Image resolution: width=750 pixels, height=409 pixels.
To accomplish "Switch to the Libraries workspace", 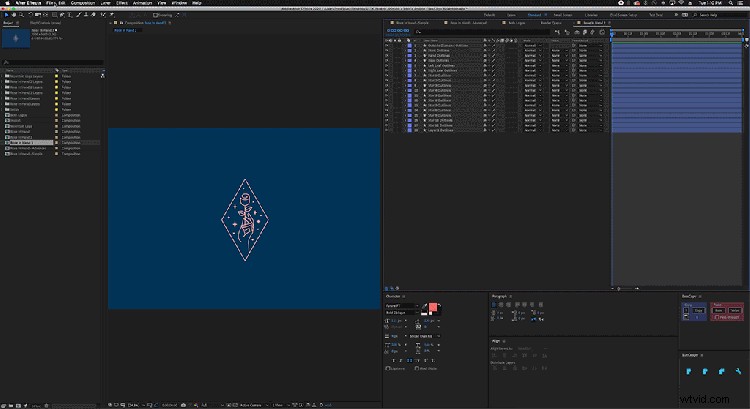I will pos(591,15).
